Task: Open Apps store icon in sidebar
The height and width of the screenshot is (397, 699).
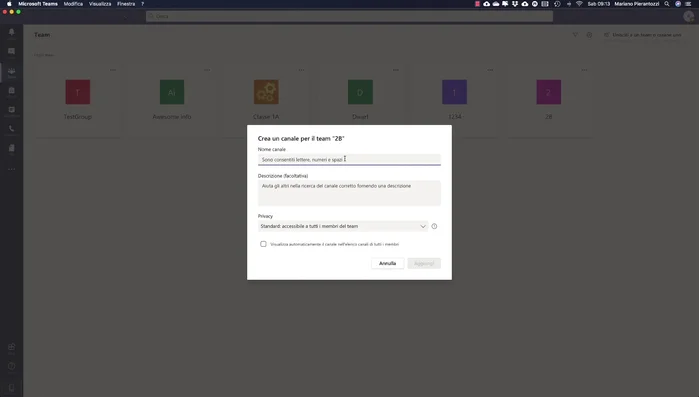Action: [x=12, y=348]
